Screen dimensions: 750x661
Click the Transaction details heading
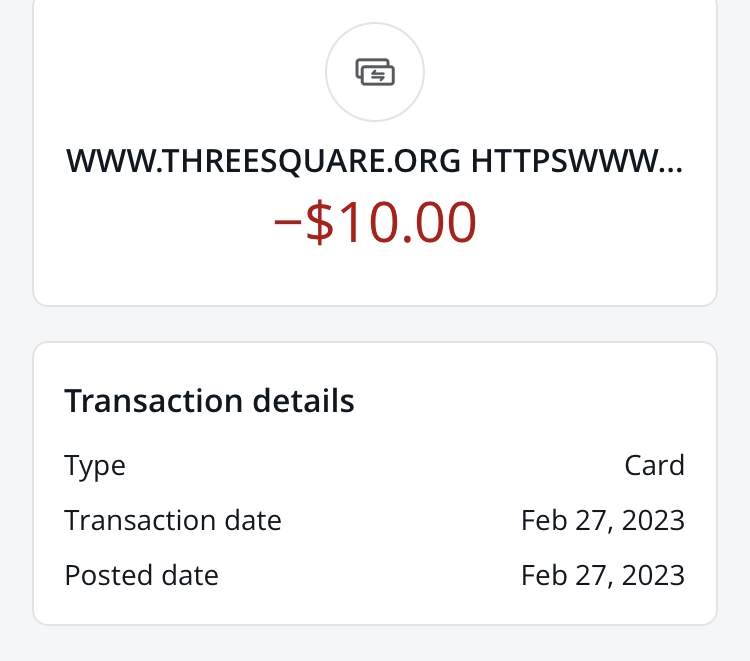[x=209, y=401]
